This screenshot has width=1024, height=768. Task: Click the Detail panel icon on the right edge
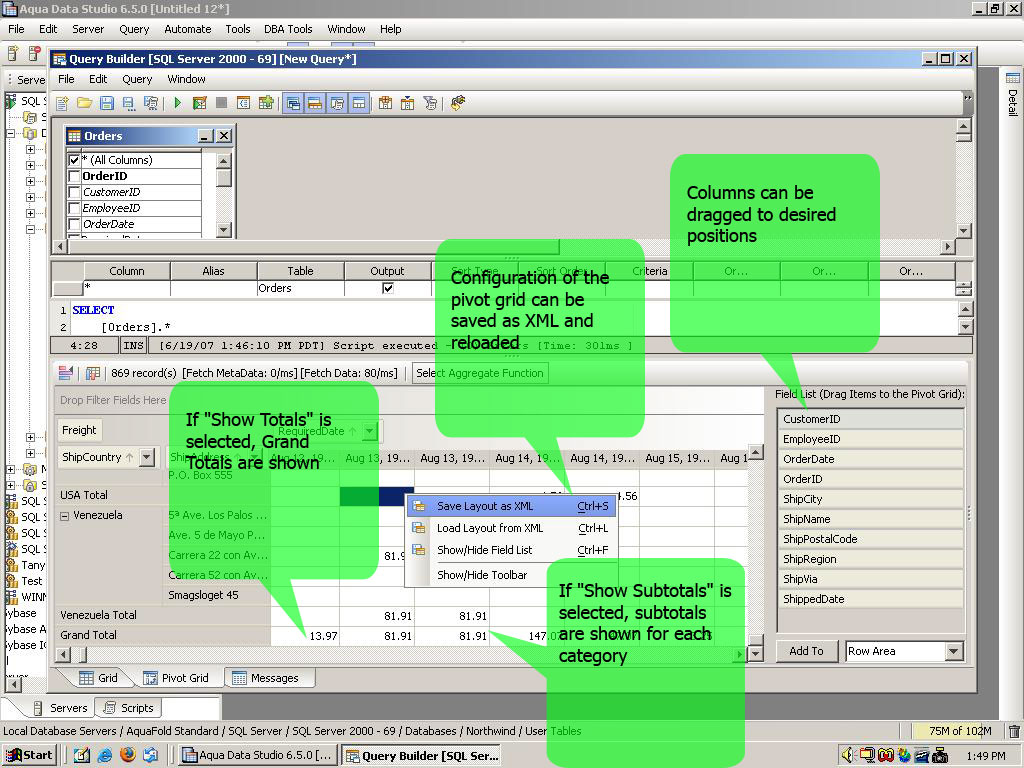[x=1013, y=79]
